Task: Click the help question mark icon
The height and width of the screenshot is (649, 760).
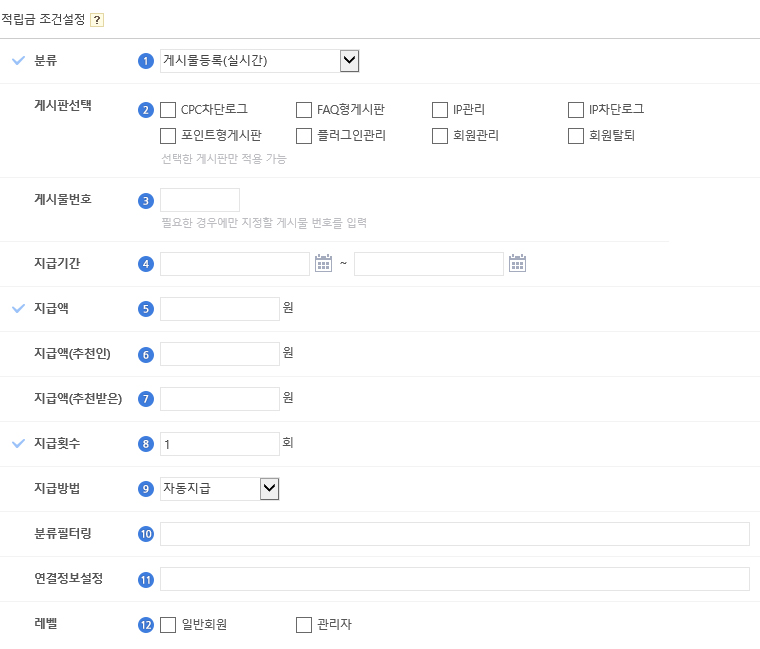Action: coord(97,20)
